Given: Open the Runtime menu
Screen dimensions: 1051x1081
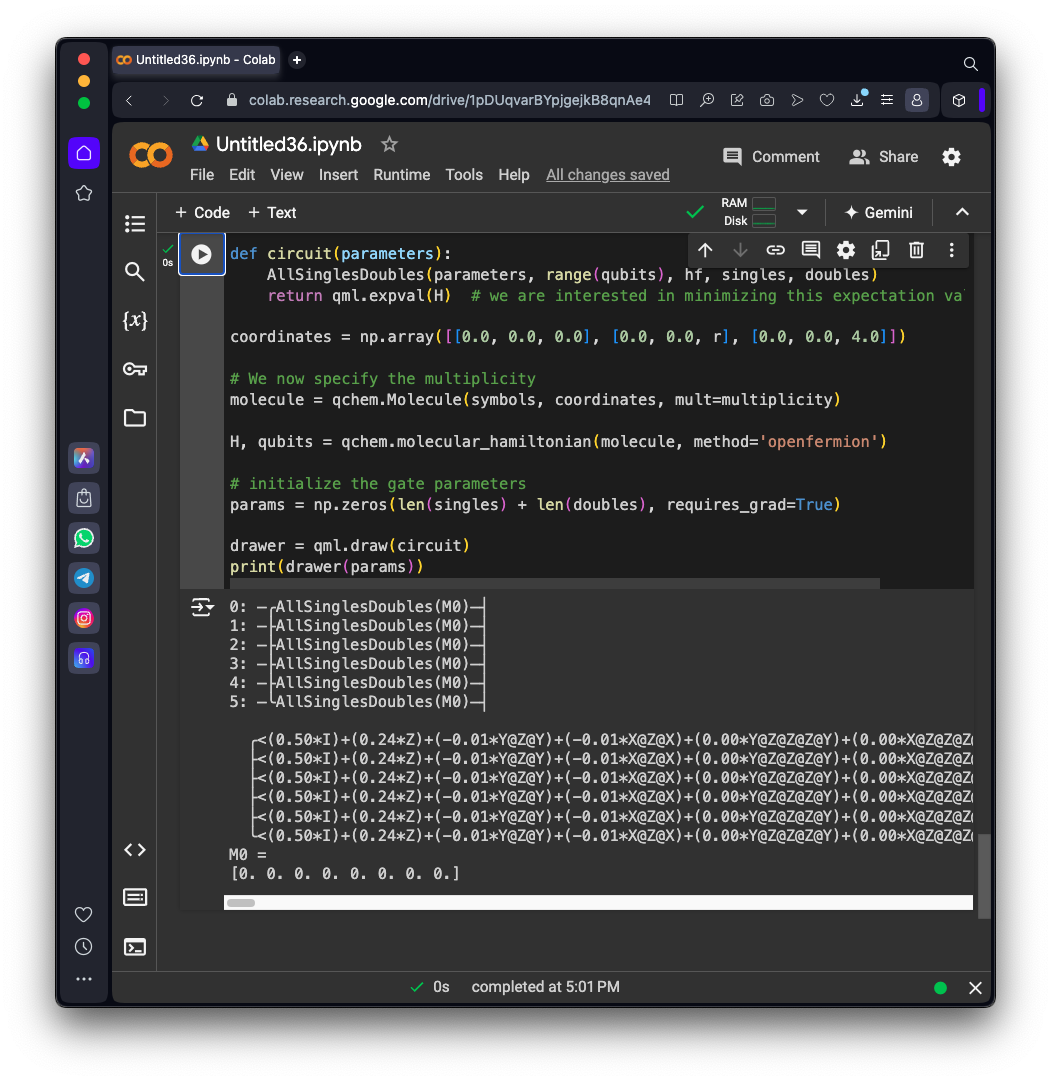Looking at the screenshot, I should tap(401, 175).
